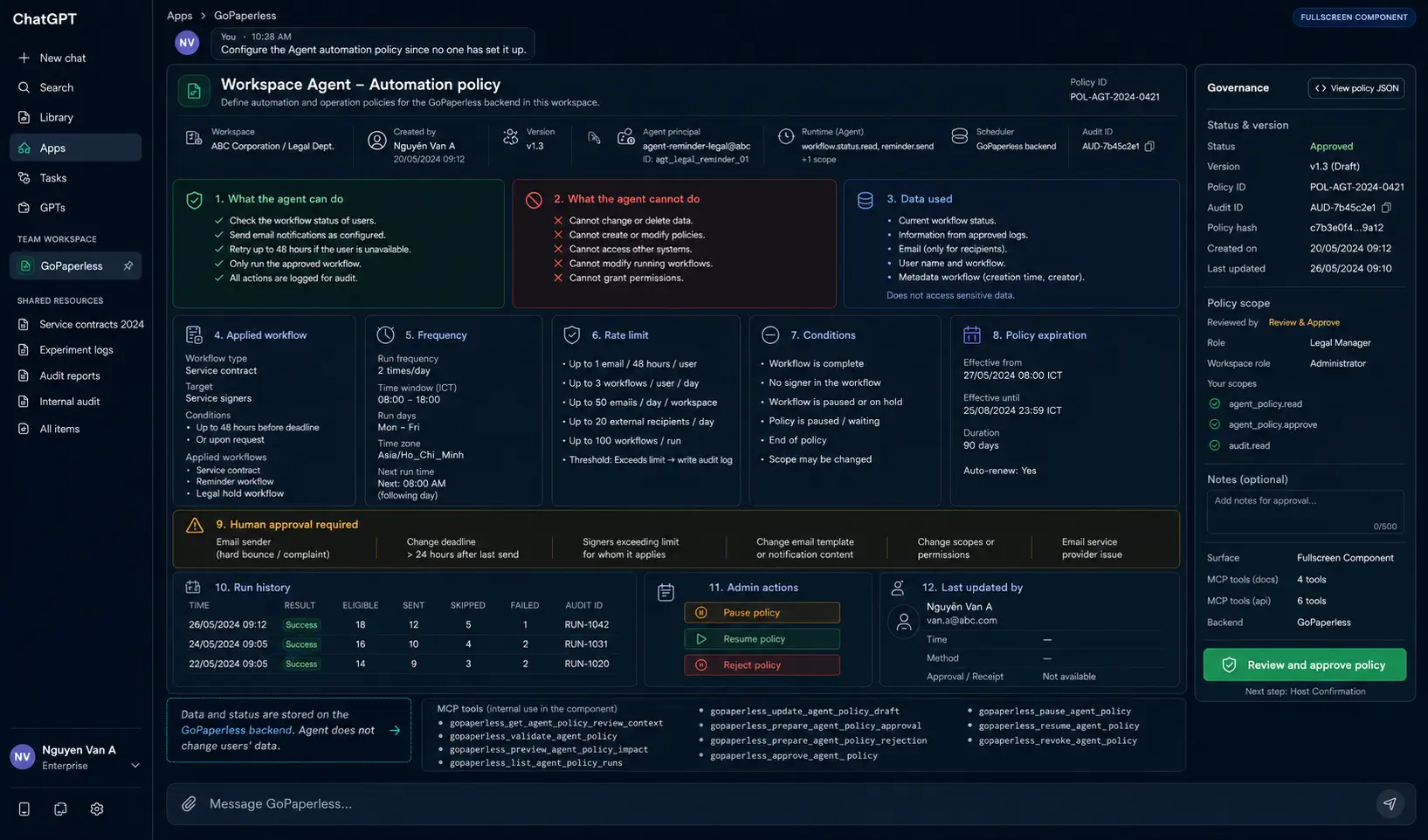The width and height of the screenshot is (1428, 840).
Task: Click the pin icon next to GoPaperless
Action: pos(128,265)
